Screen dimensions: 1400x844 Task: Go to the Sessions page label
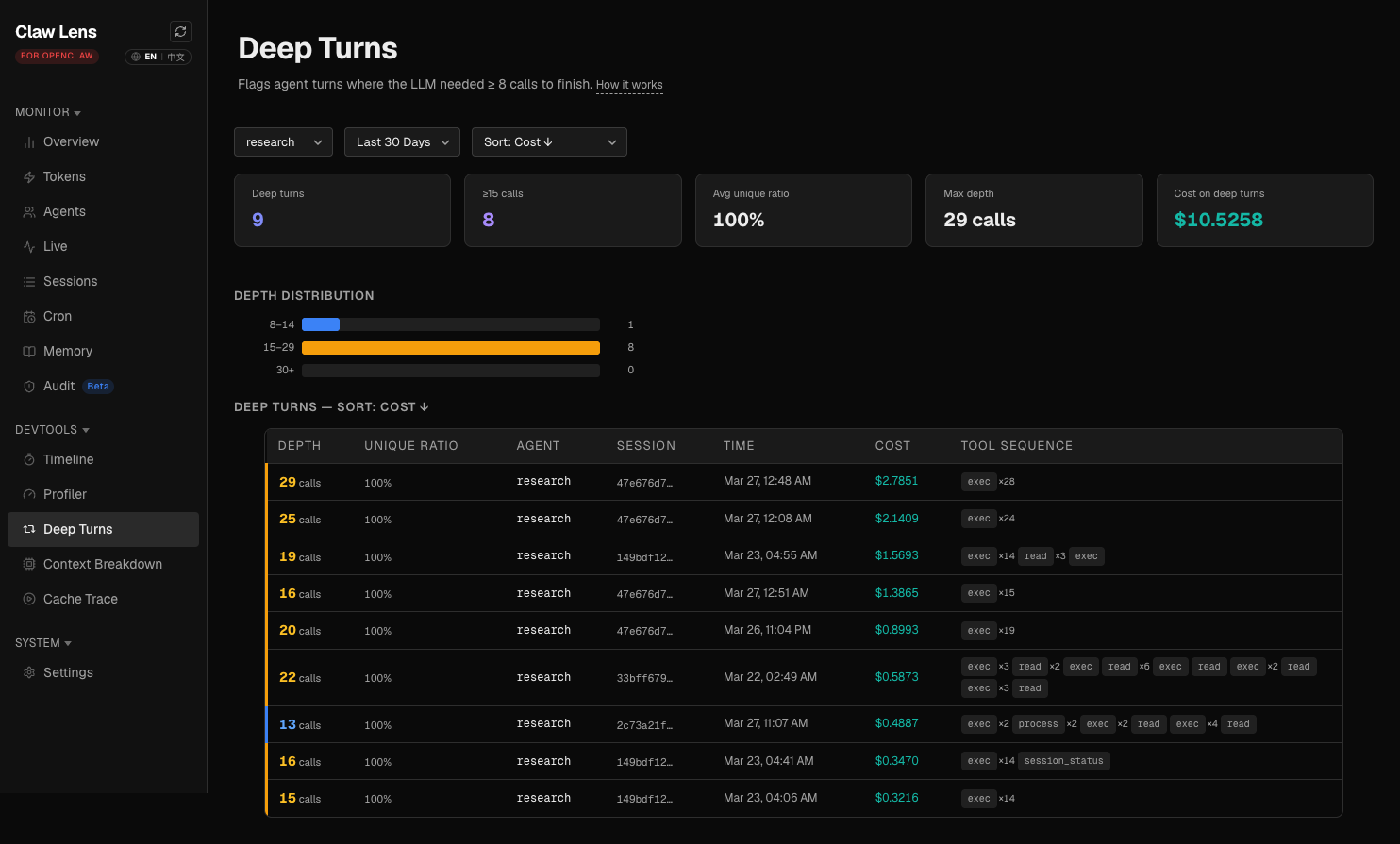pyautogui.click(x=71, y=282)
